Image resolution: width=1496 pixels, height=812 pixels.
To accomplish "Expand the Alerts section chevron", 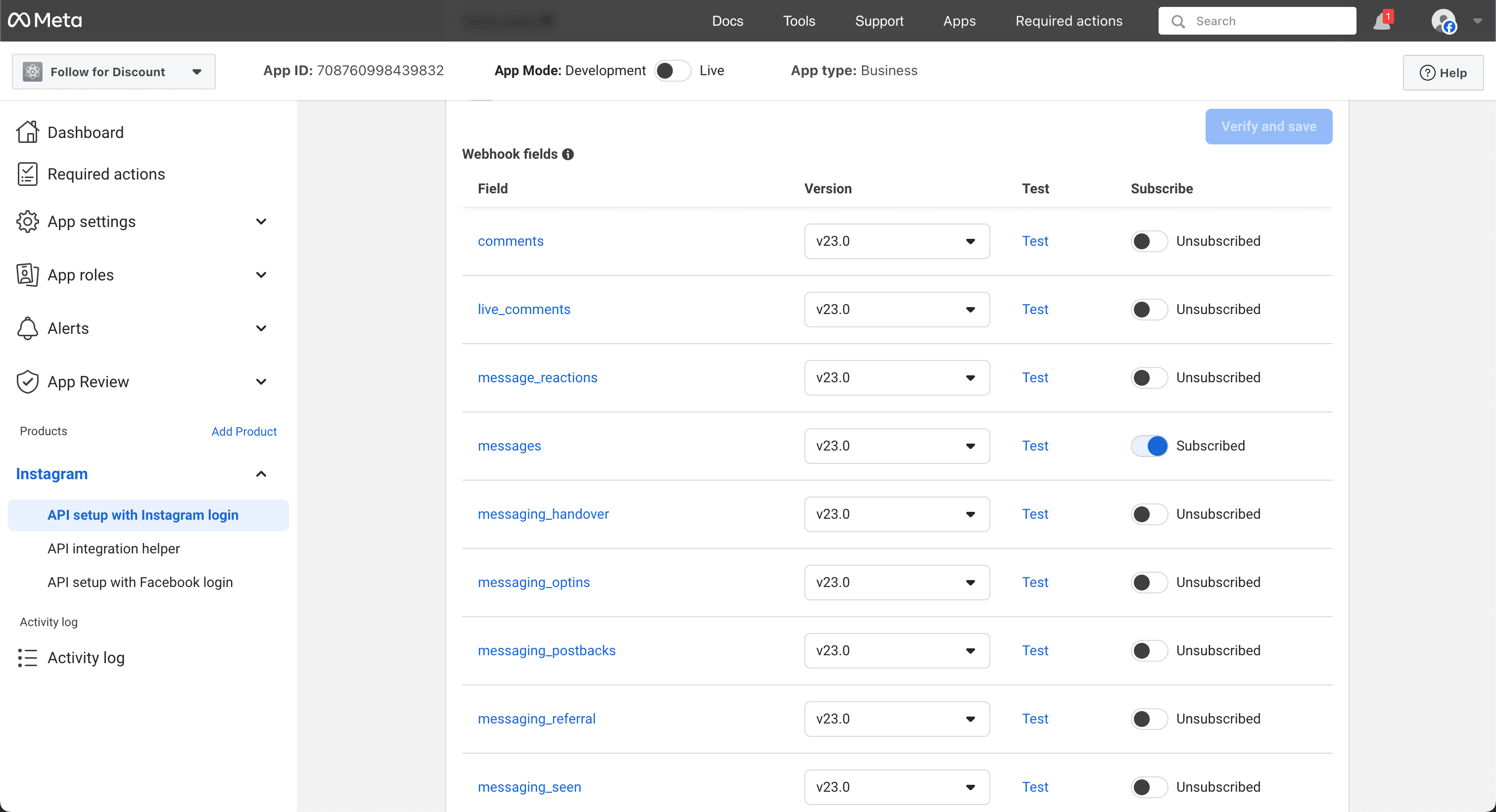I will (x=261, y=328).
